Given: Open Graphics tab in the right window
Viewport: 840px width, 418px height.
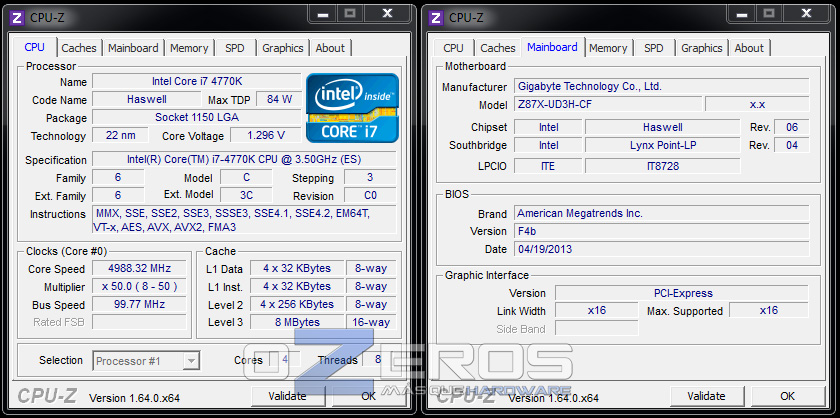Looking at the screenshot, I should (702, 48).
